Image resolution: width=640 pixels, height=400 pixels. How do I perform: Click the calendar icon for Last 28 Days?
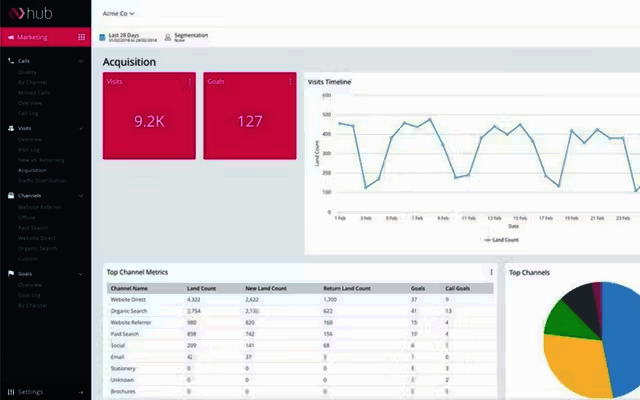click(102, 37)
